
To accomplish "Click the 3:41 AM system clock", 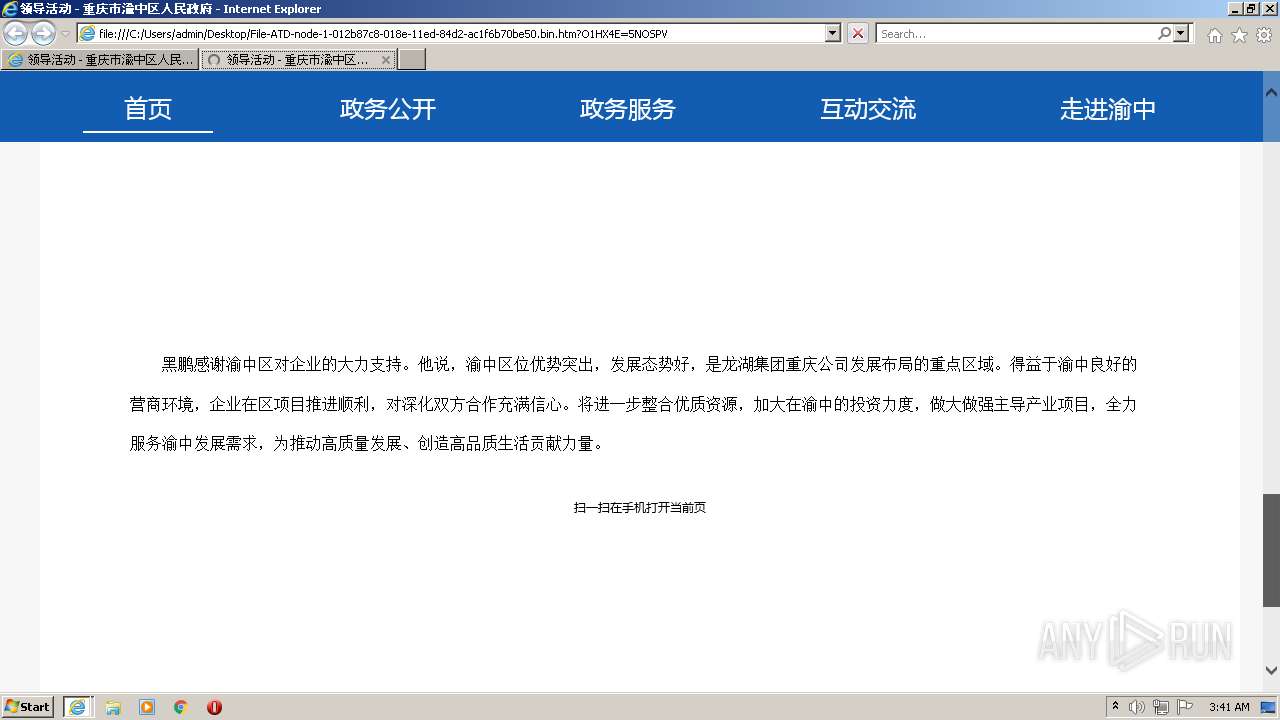I will click(x=1229, y=707).
